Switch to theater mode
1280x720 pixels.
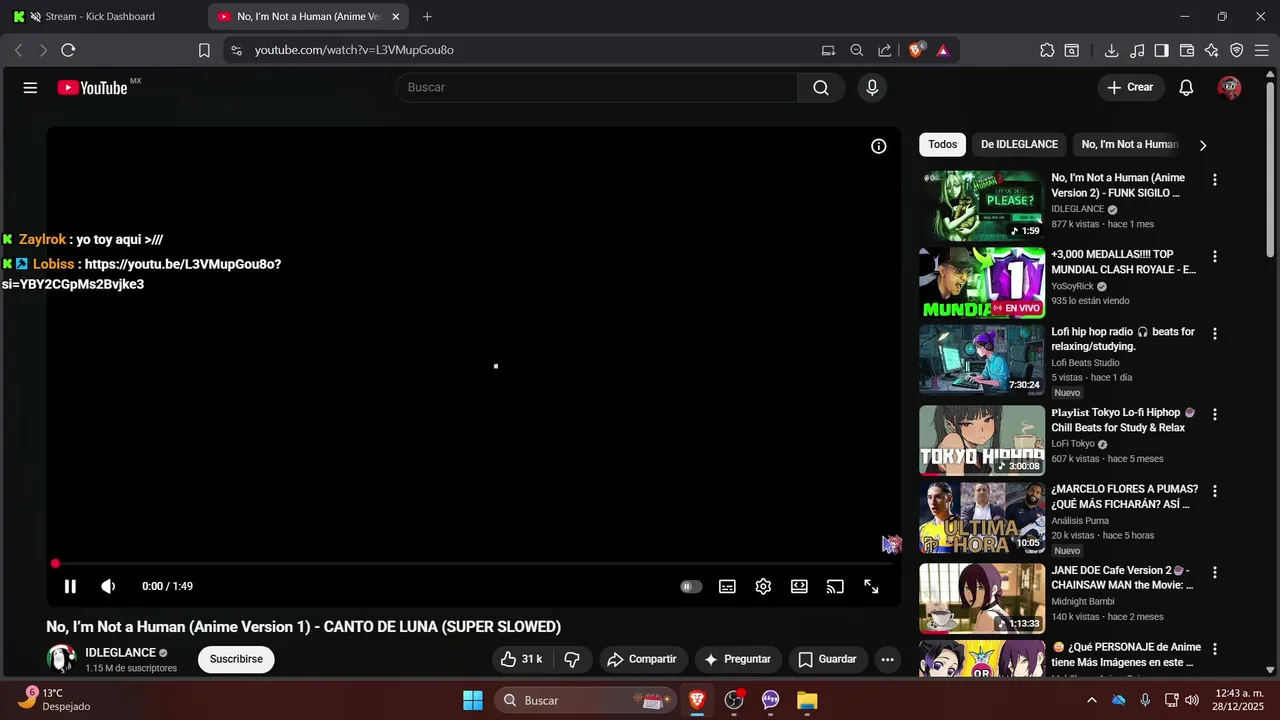coord(799,587)
